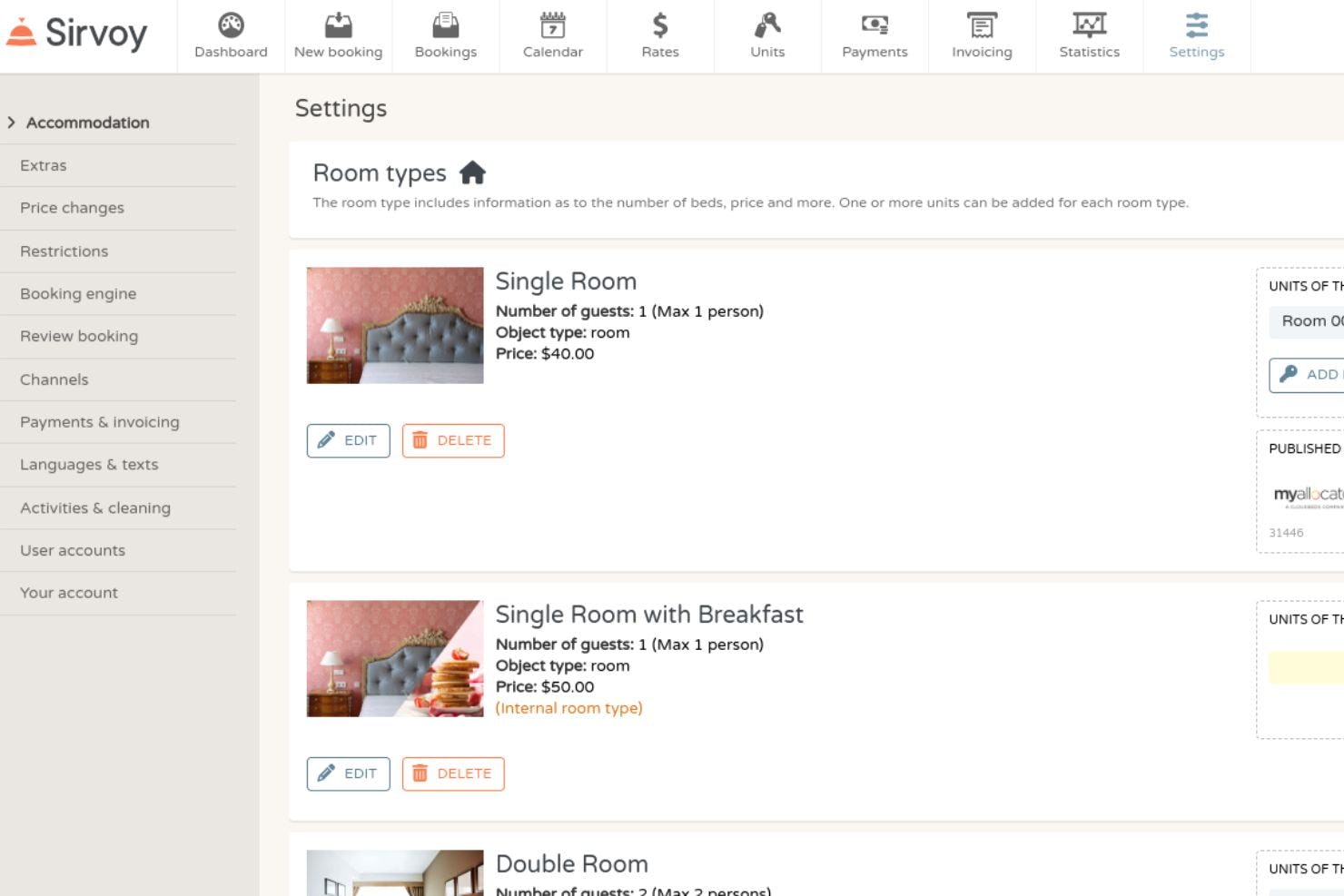Open Languages & texts settings
Viewport: 1344px width, 896px height.
(89, 464)
